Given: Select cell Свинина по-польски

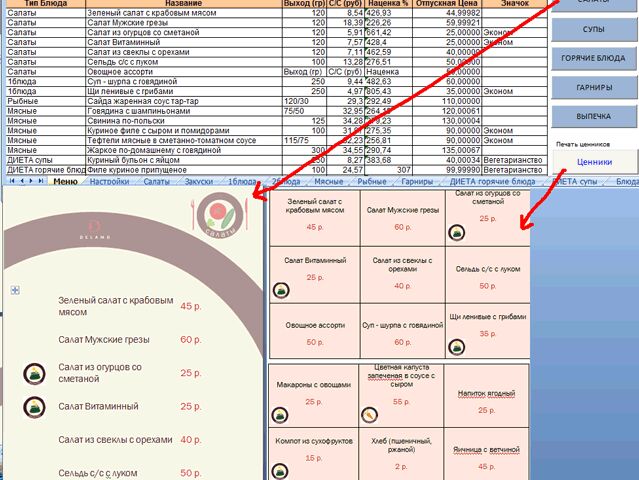Looking at the screenshot, I should [184, 121].
